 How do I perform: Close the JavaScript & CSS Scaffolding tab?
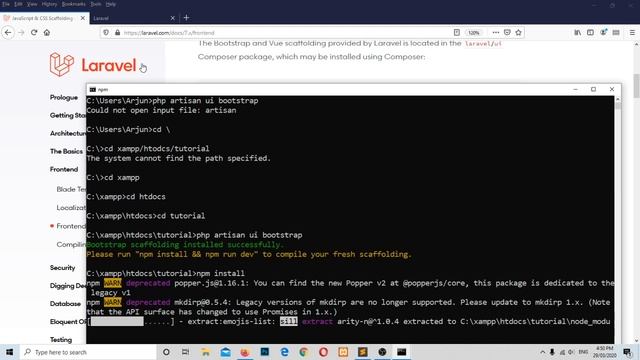(83, 18)
